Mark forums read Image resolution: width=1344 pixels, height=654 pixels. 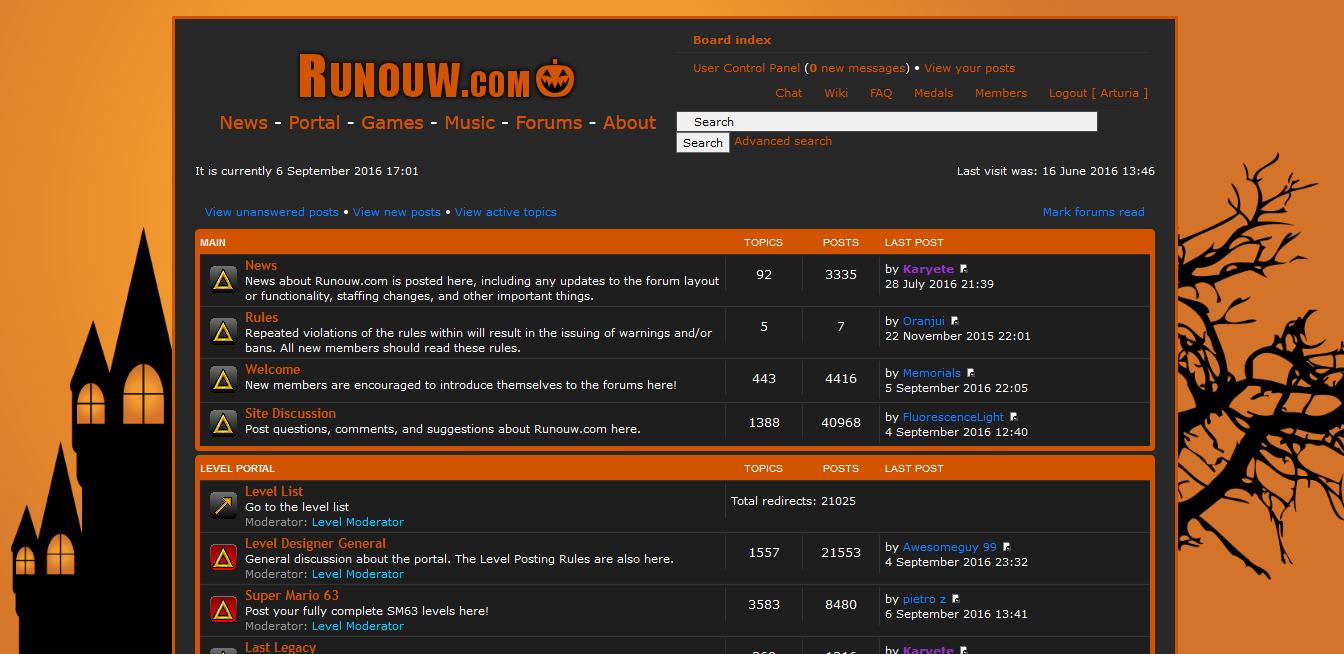(1093, 212)
